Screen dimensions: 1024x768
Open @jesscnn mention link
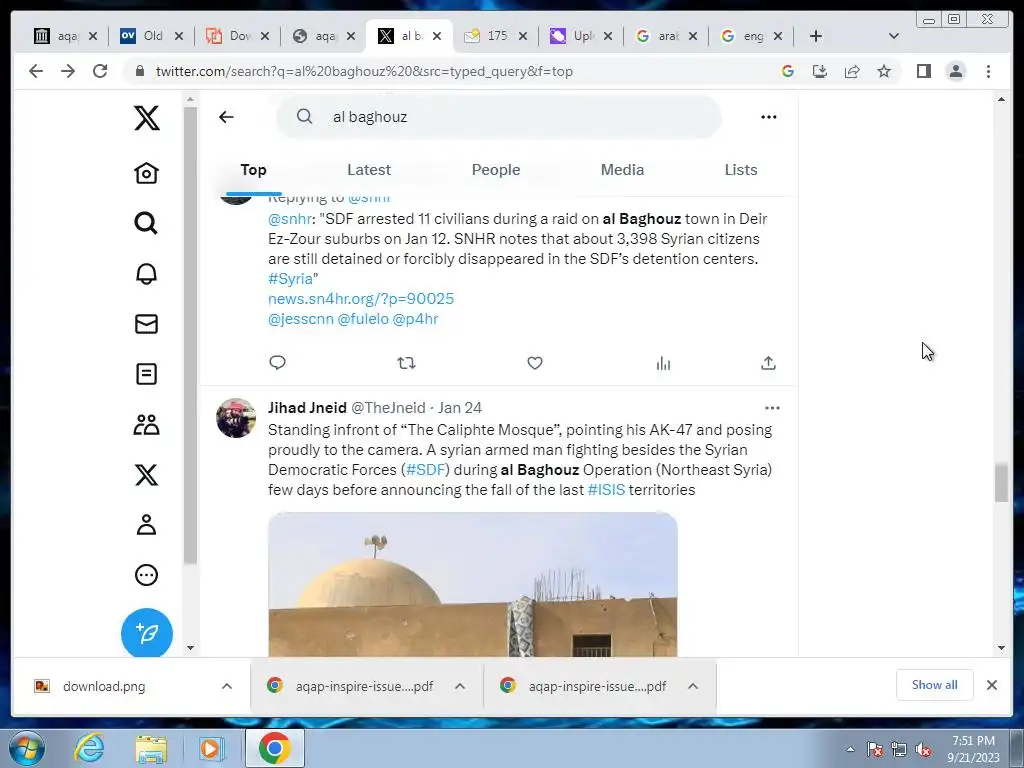click(300, 319)
